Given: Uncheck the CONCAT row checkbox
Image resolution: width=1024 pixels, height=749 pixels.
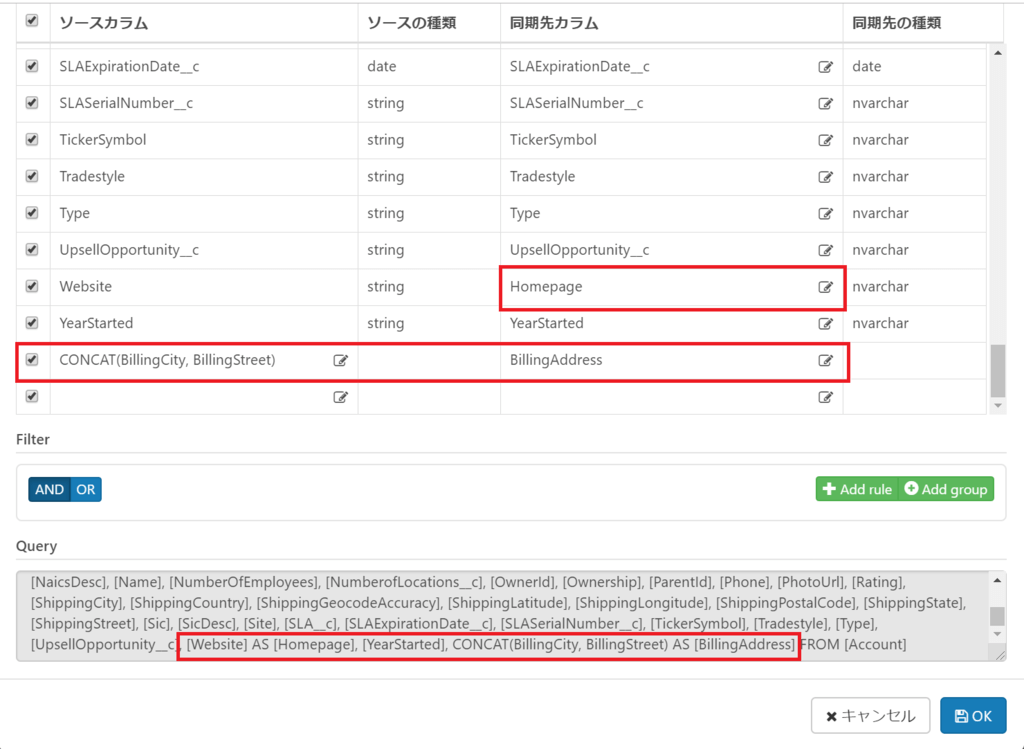Looking at the screenshot, I should point(32,360).
